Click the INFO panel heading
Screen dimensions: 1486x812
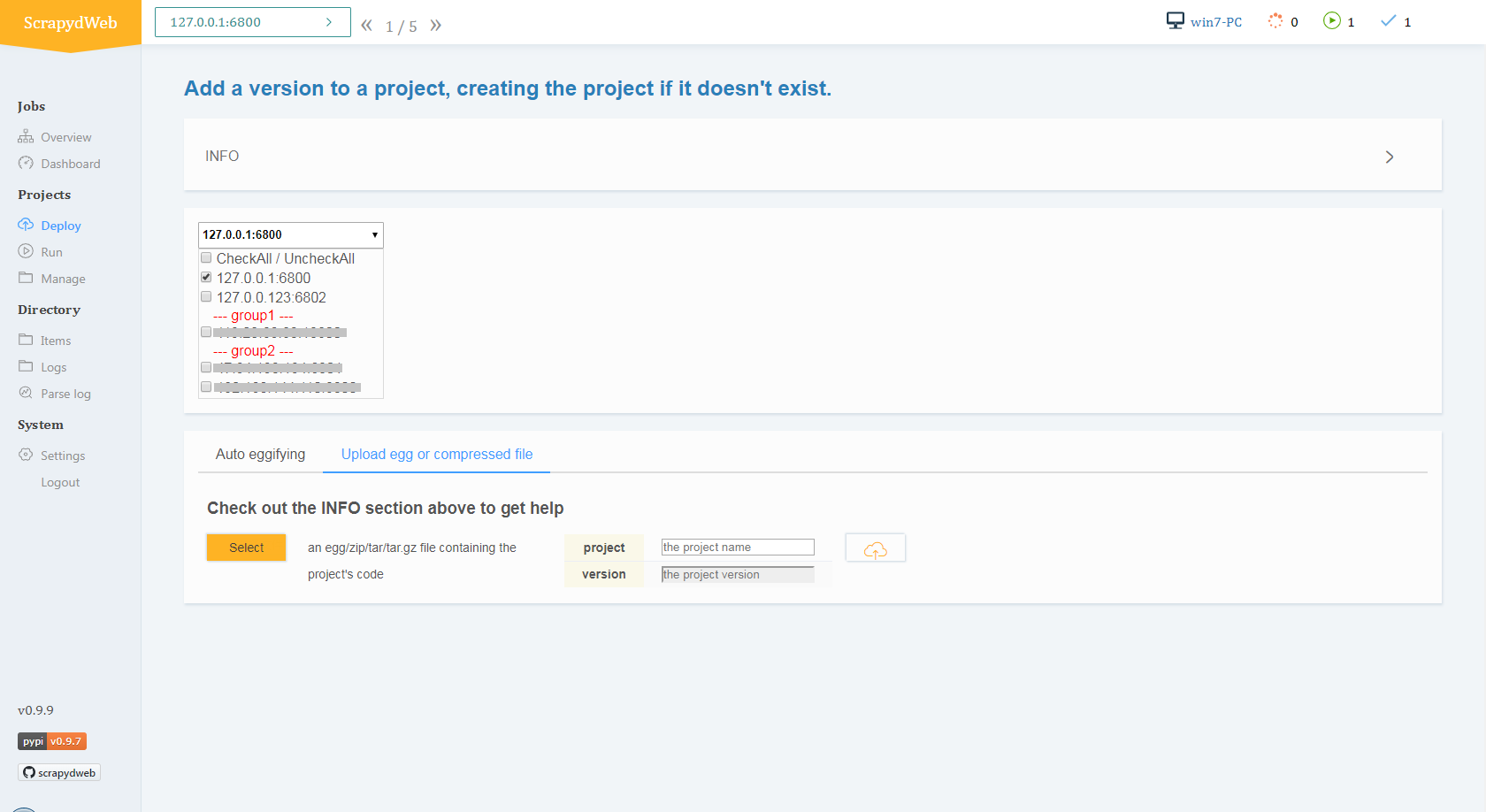click(222, 156)
